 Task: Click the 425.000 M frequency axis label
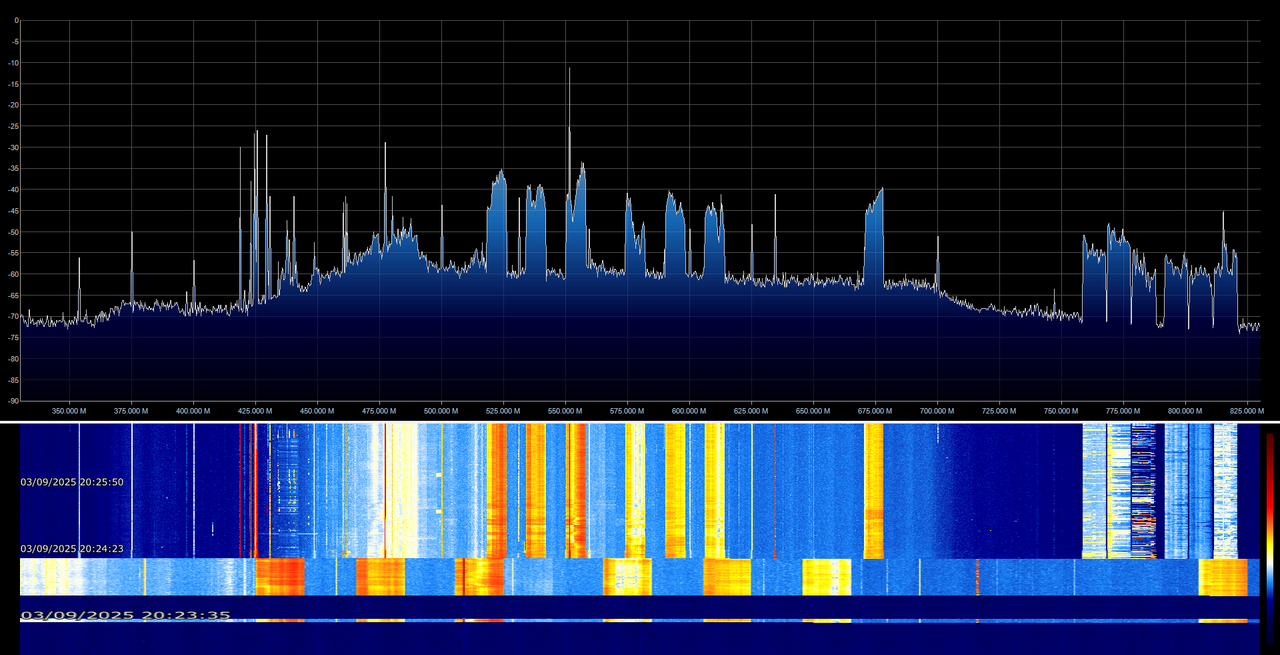point(255,410)
